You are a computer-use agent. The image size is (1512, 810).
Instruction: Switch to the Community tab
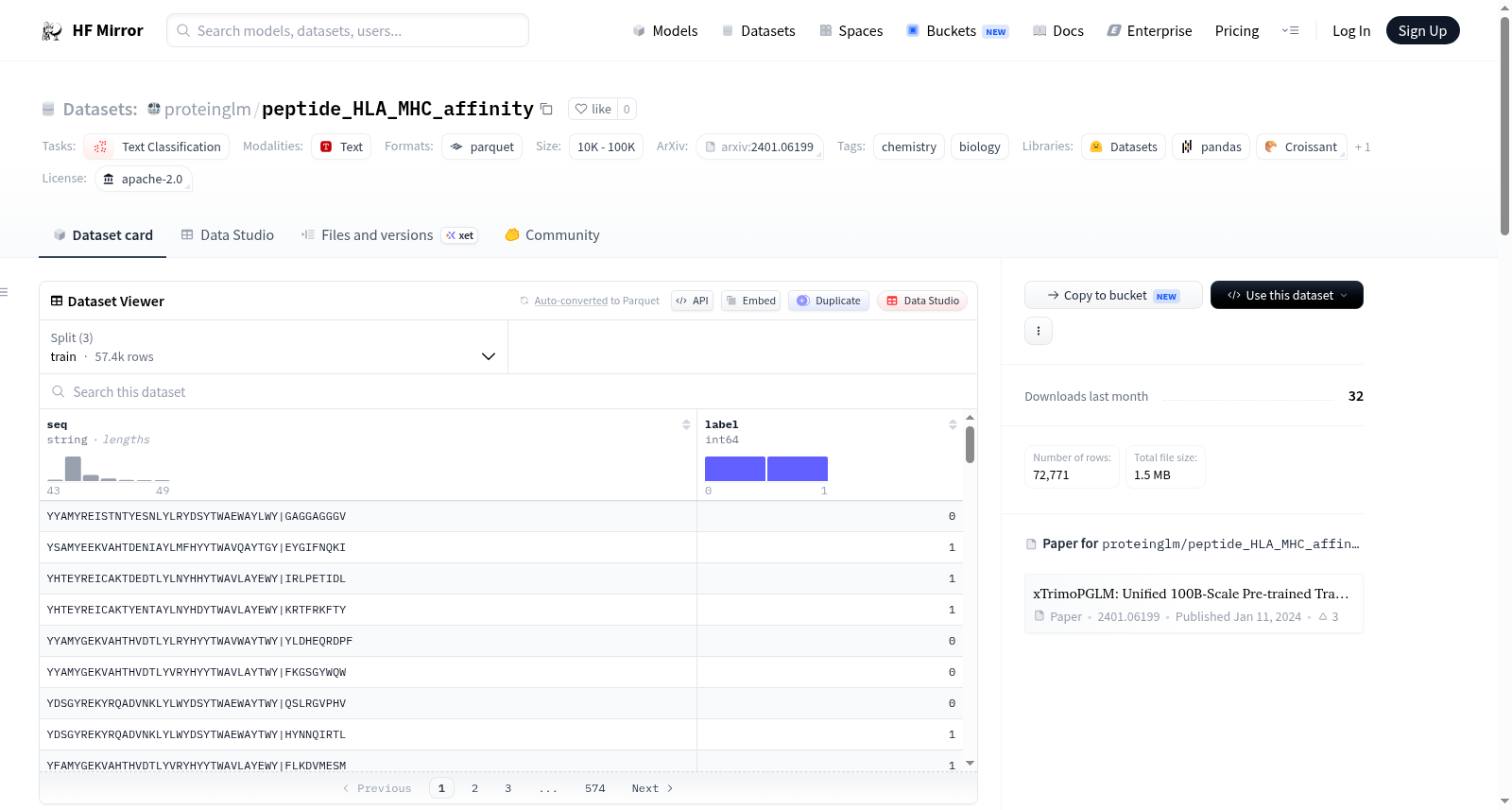click(x=553, y=235)
